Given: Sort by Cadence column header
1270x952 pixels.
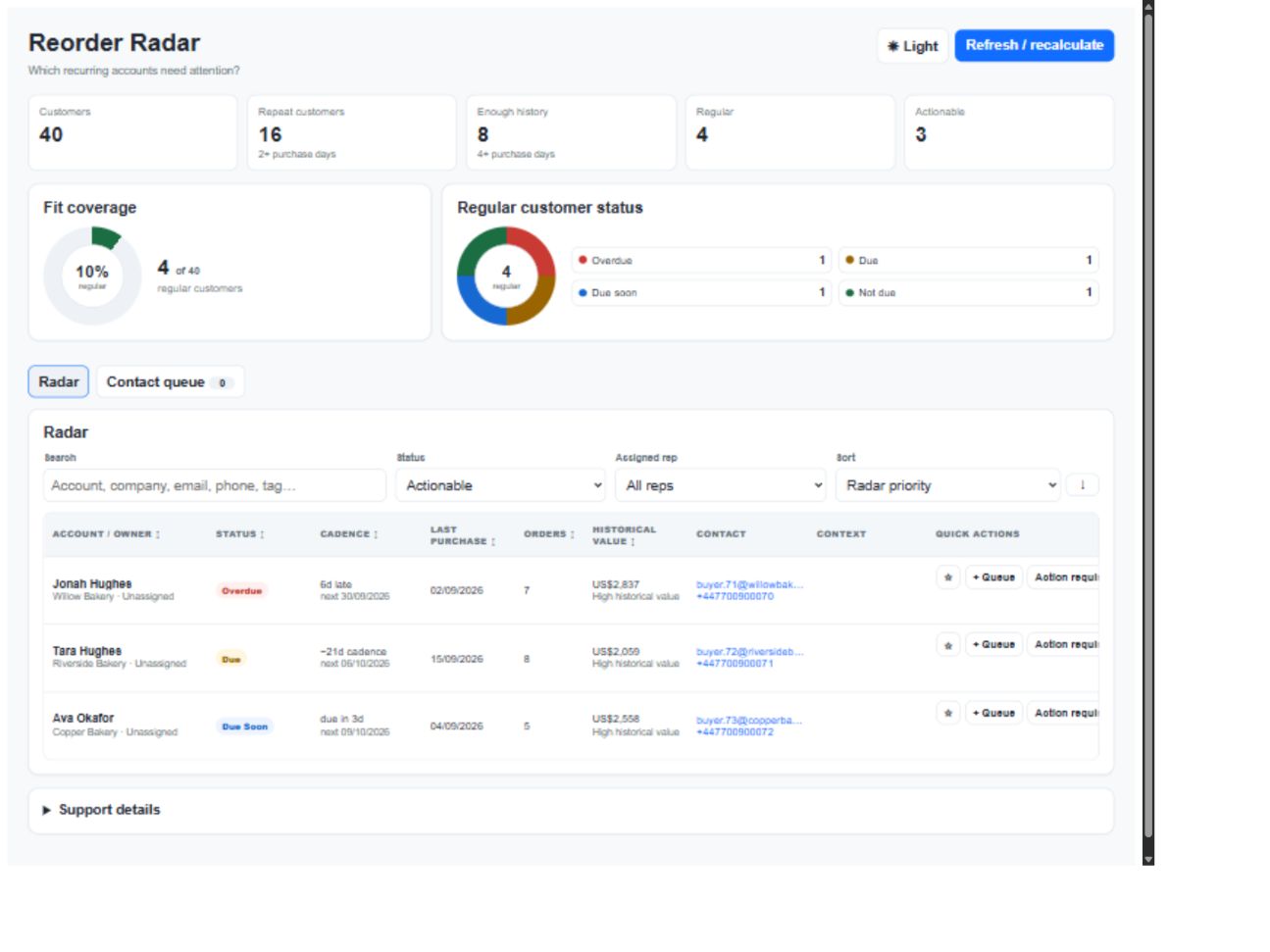Looking at the screenshot, I should click(349, 534).
